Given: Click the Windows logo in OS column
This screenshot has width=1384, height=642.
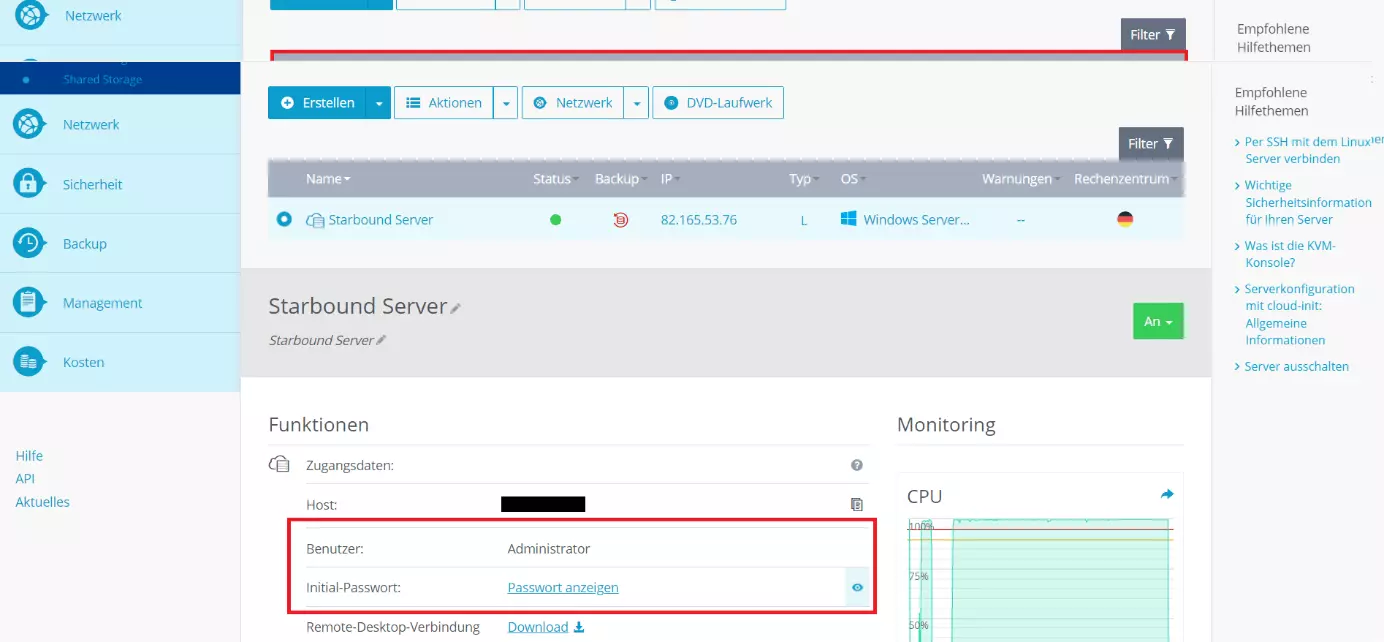Looking at the screenshot, I should click(x=849, y=219).
